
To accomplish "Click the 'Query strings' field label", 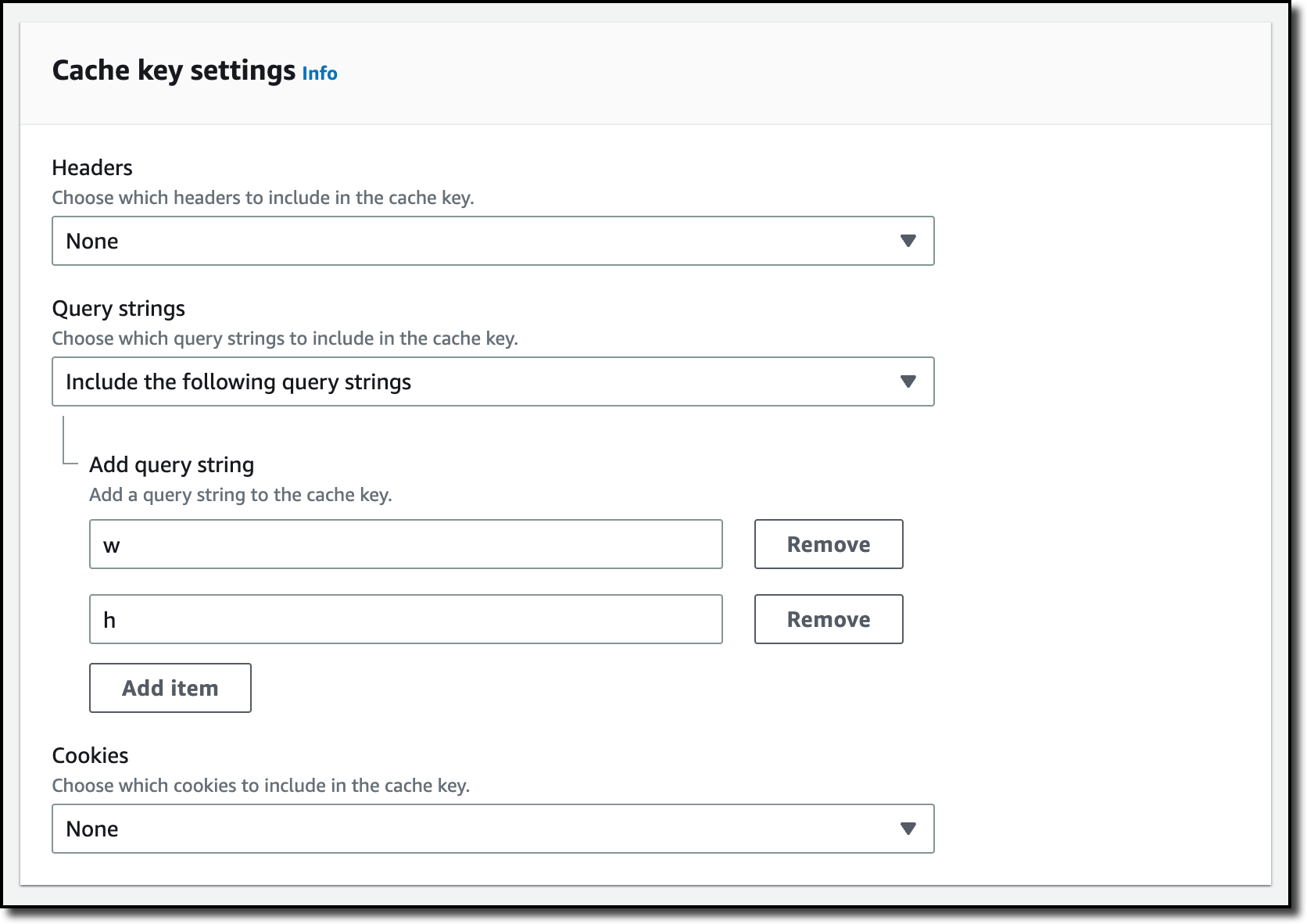I will pyautogui.click(x=119, y=309).
